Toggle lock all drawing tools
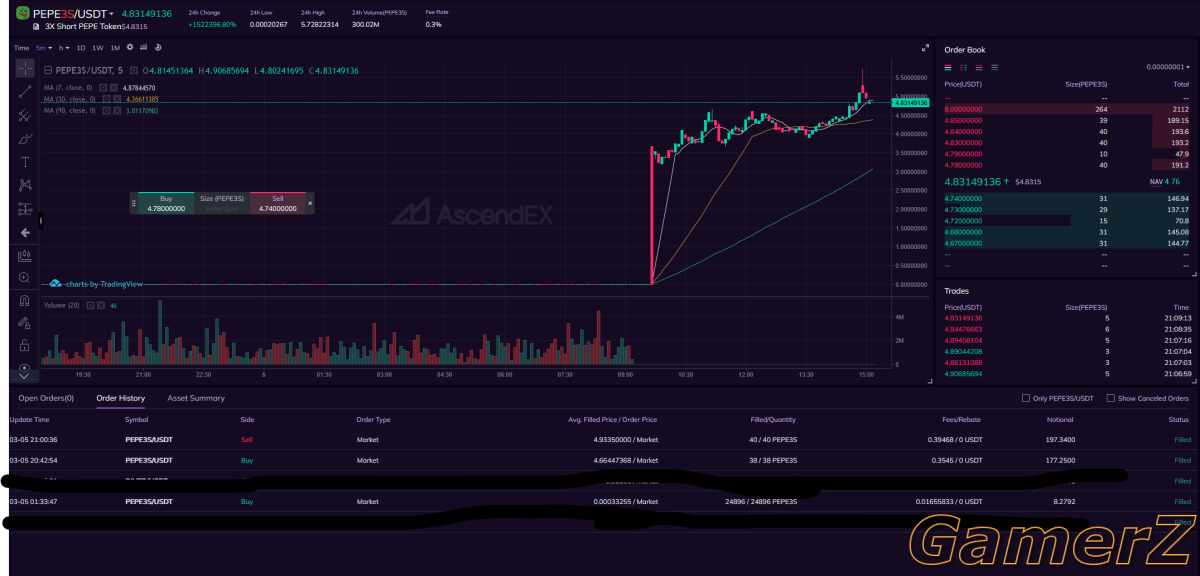The width and height of the screenshot is (1200, 576). tap(25, 345)
